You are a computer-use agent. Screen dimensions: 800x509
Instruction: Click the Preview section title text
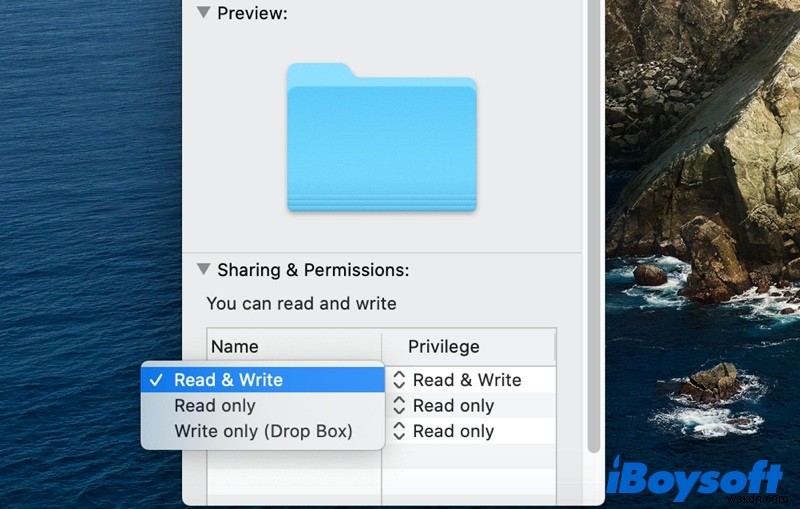click(x=252, y=14)
